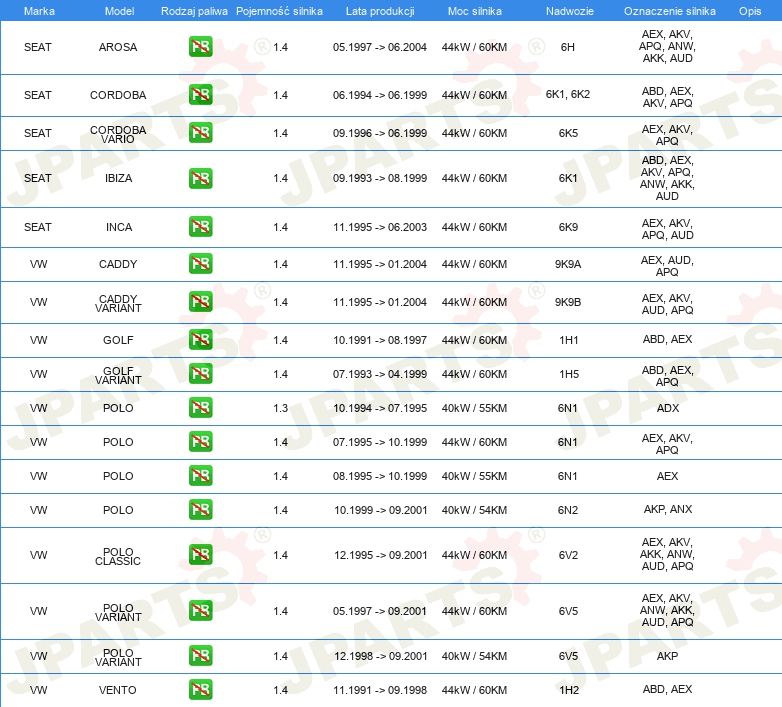This screenshot has width=782, height=707.
Task: Click the Oznaczenie silnika column header
Action: 670,11
